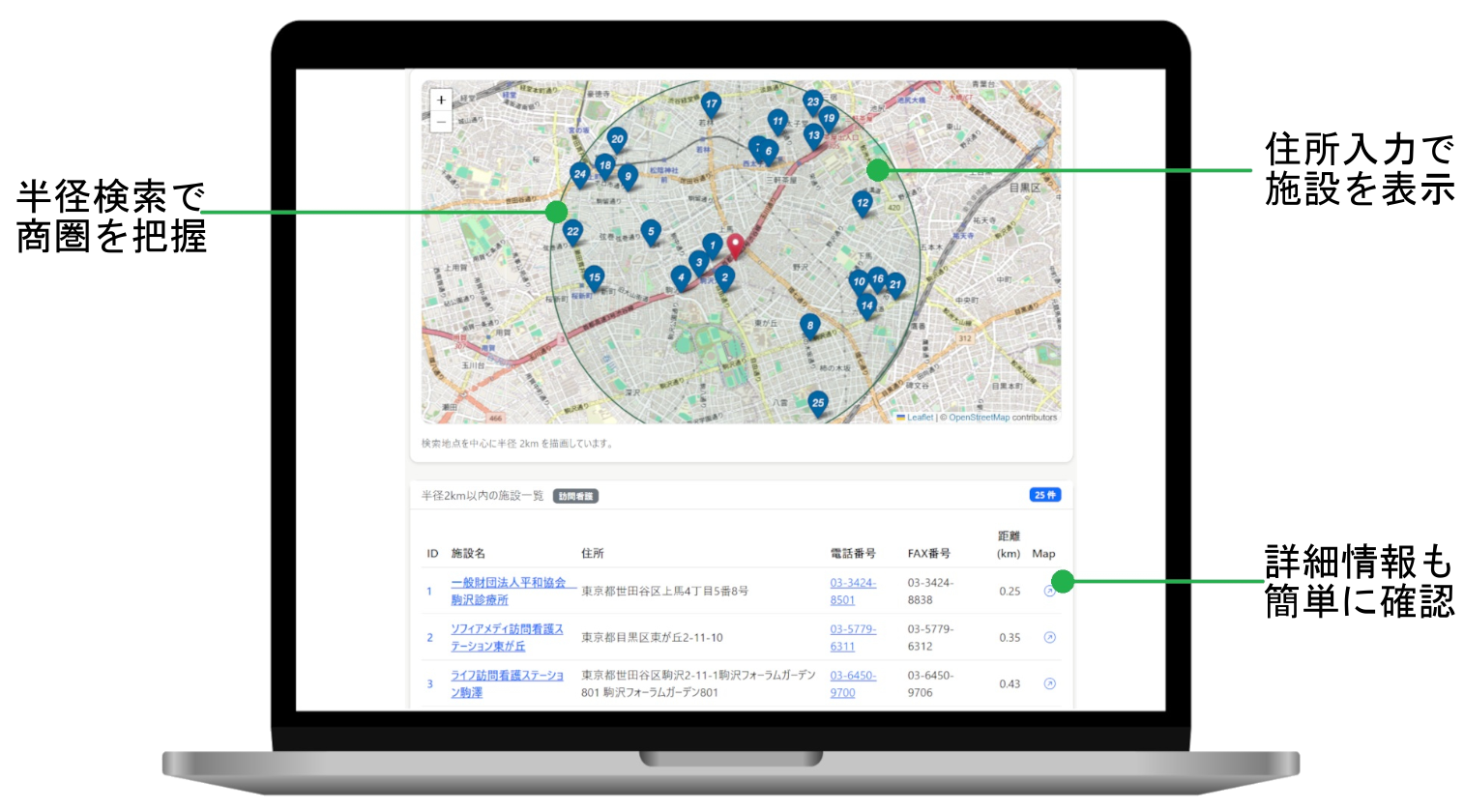The width and height of the screenshot is (1464, 812).
Task: Click the map zoom out minus button
Action: click(441, 122)
